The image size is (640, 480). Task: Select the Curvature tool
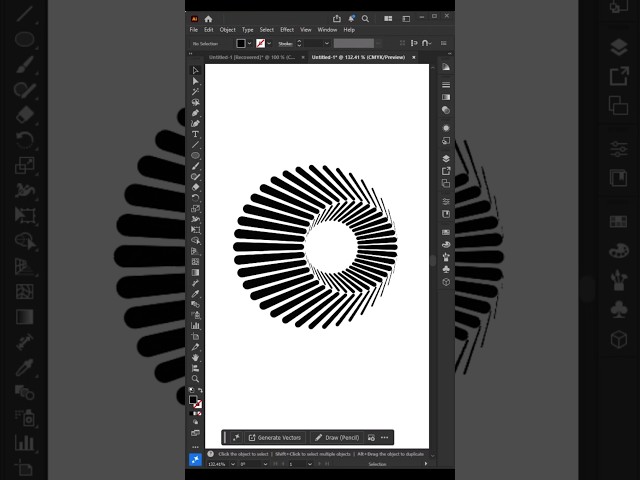pos(195,124)
